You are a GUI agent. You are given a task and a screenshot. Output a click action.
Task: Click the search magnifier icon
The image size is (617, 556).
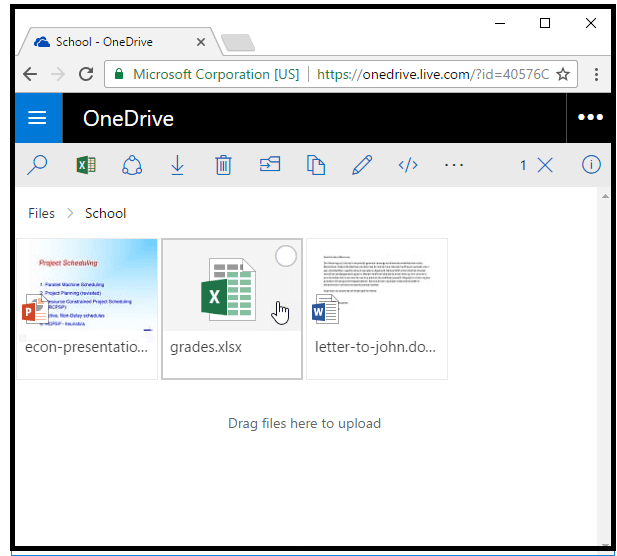pyautogui.click(x=37, y=164)
